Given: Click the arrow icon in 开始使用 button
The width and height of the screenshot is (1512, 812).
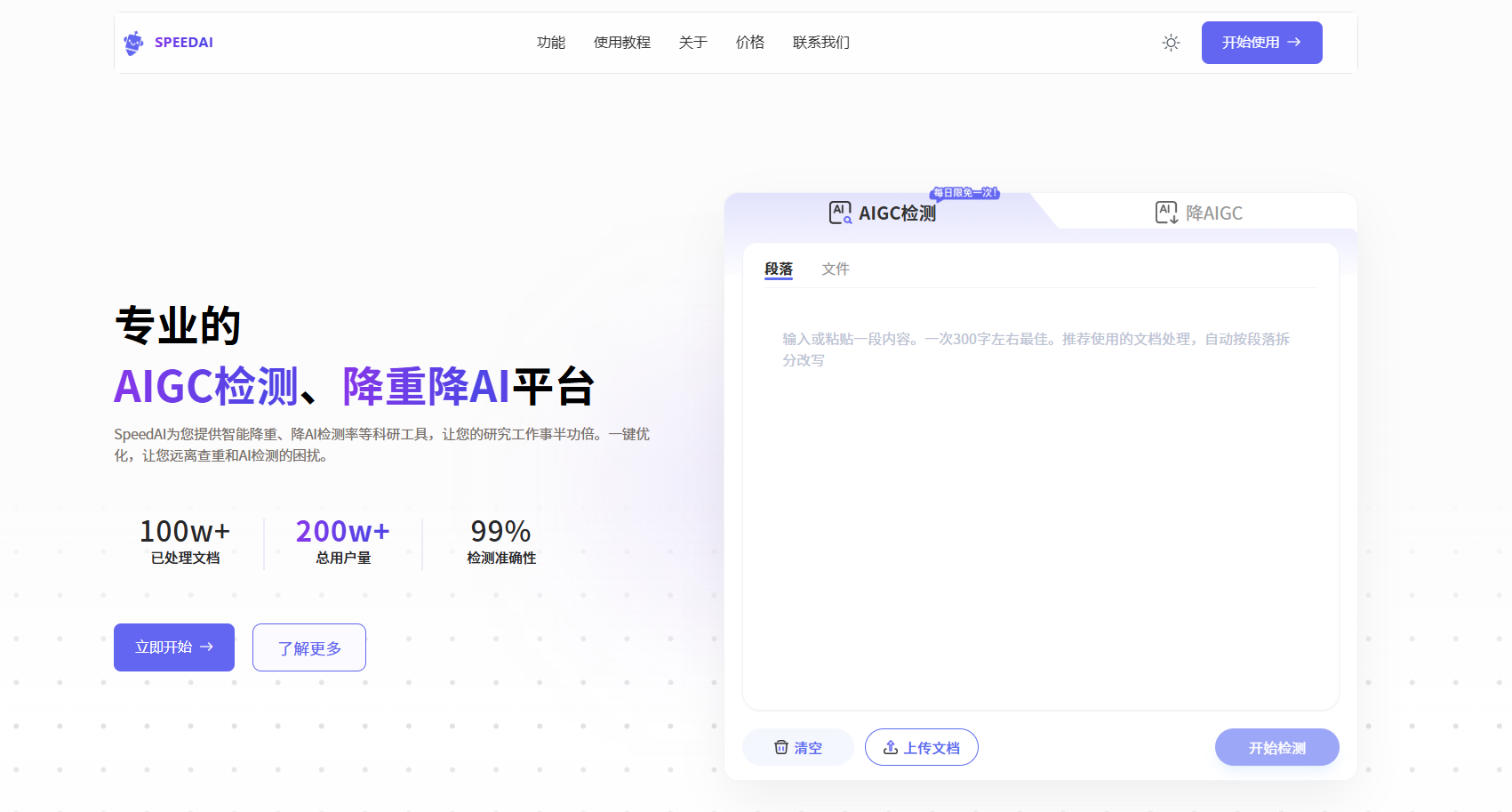Looking at the screenshot, I should pyautogui.click(x=1294, y=43).
